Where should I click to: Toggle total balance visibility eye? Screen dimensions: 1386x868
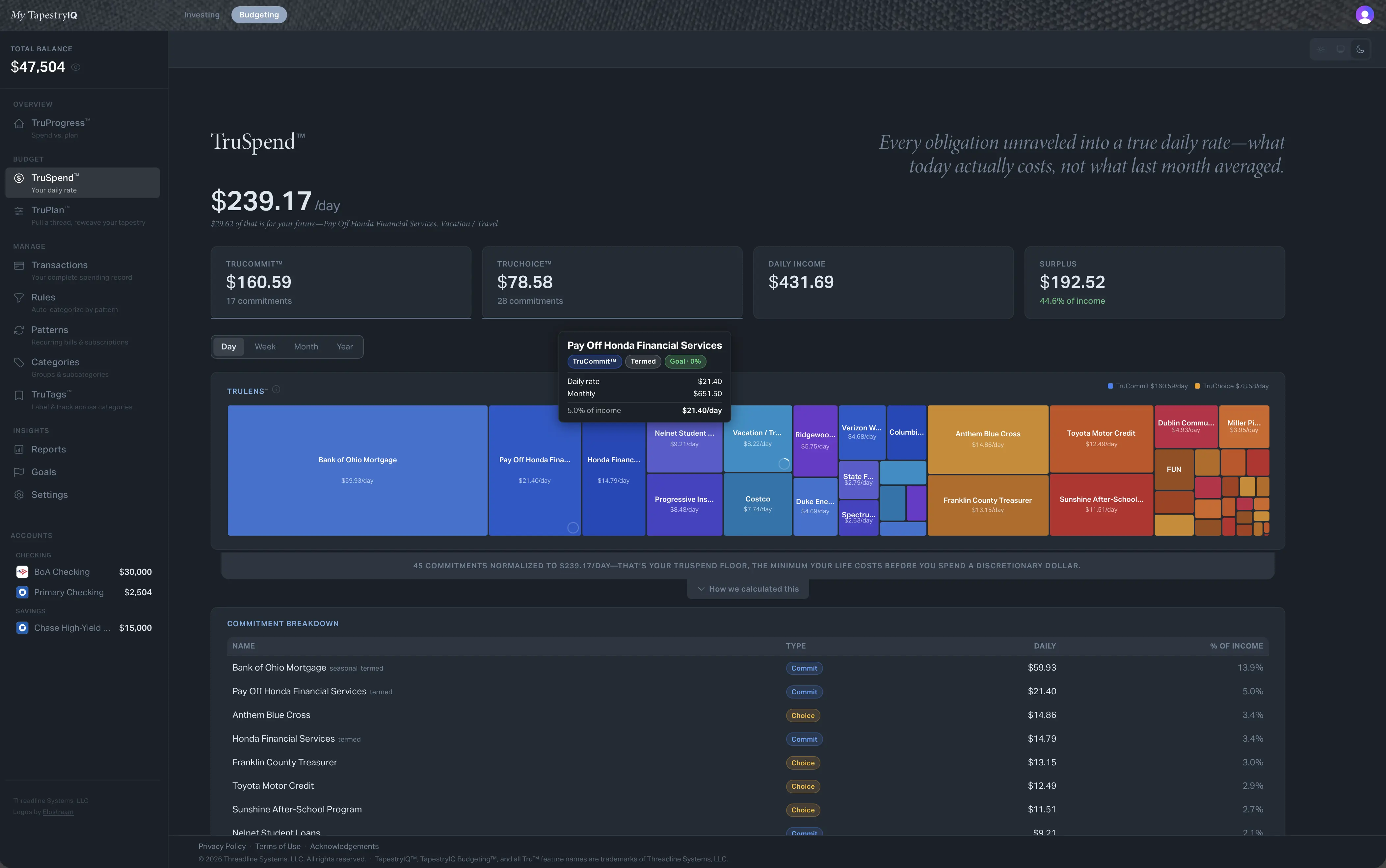point(76,67)
